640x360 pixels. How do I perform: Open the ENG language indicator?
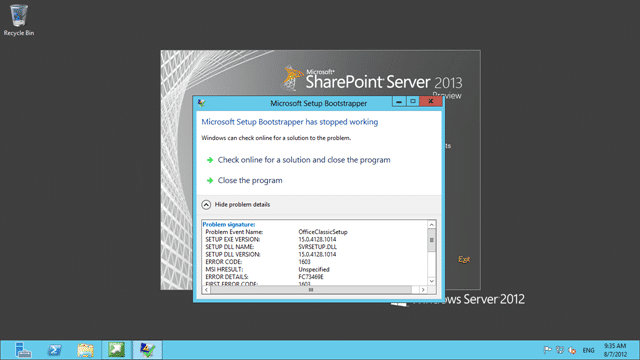588,350
